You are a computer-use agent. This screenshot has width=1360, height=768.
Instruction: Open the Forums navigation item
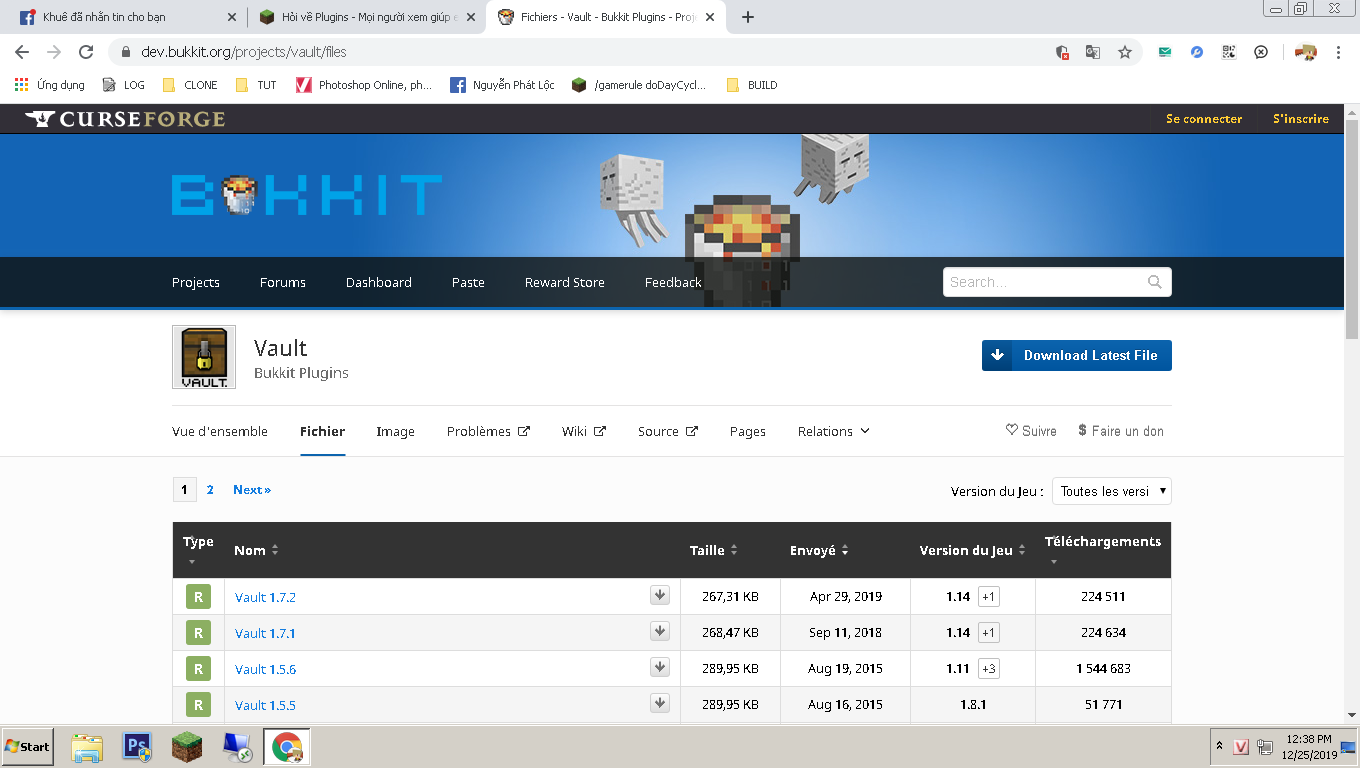point(283,282)
